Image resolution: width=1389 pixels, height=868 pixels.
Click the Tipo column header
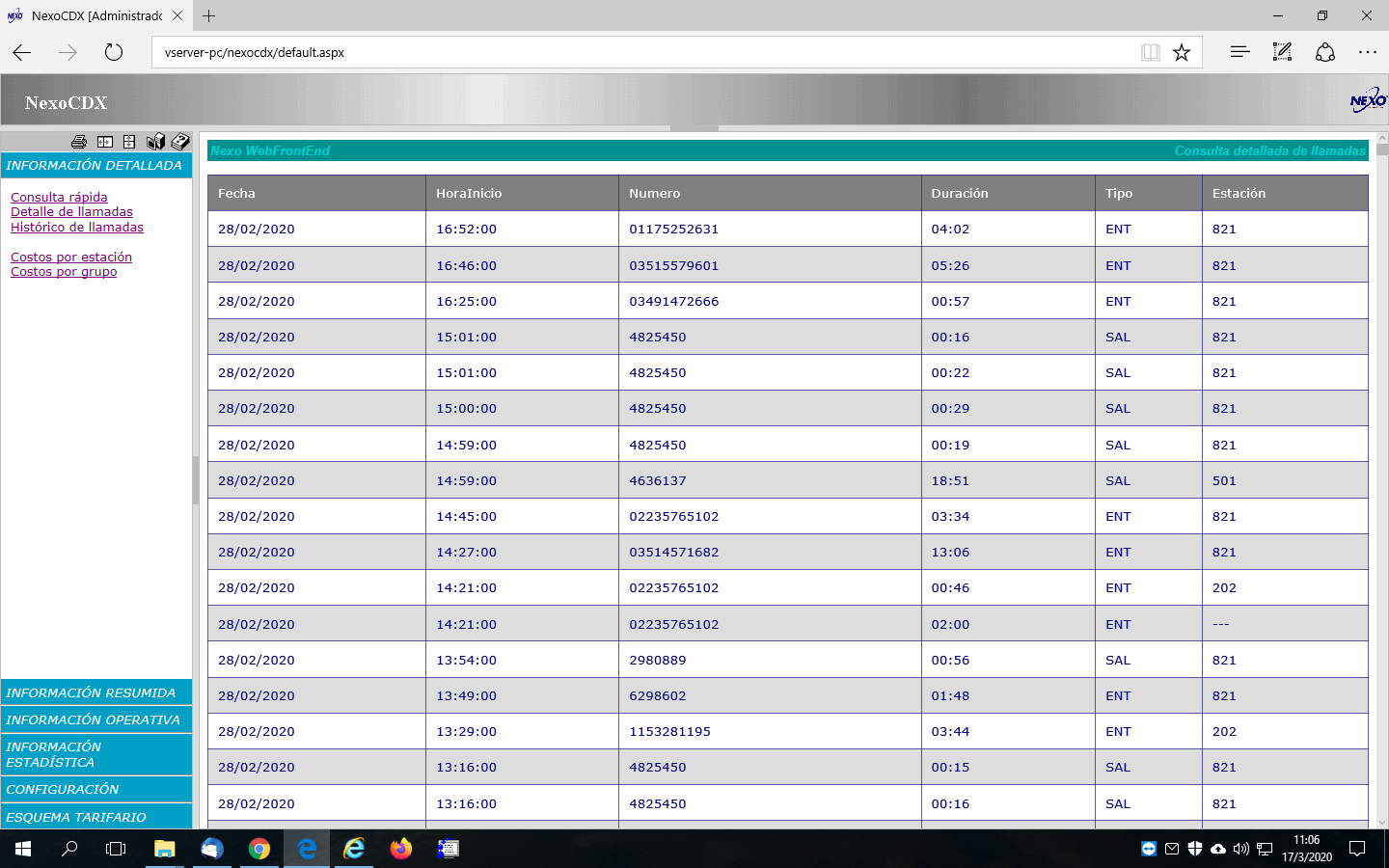[1149, 193]
